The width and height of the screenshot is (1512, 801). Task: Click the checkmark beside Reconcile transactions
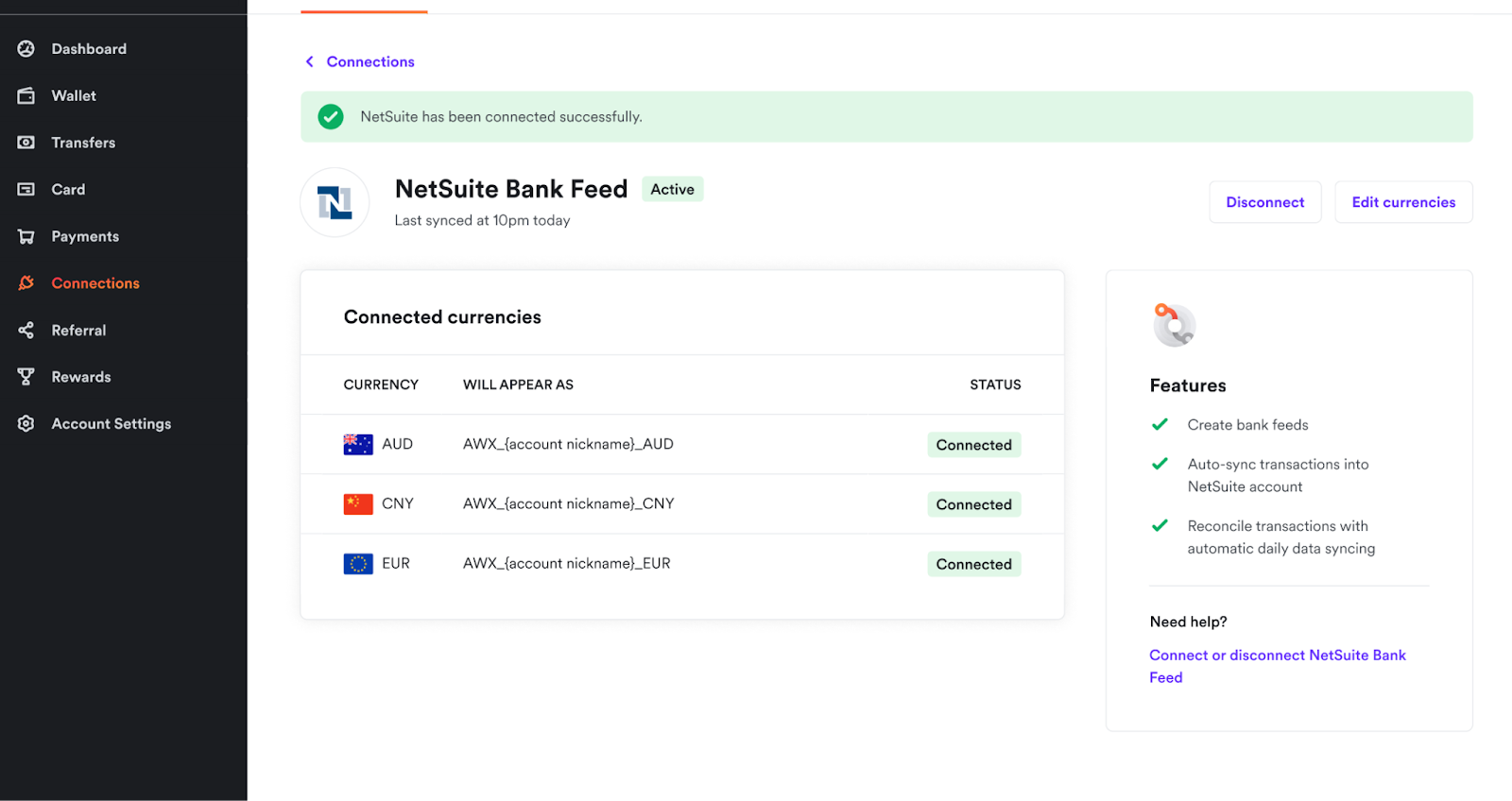1160,525
